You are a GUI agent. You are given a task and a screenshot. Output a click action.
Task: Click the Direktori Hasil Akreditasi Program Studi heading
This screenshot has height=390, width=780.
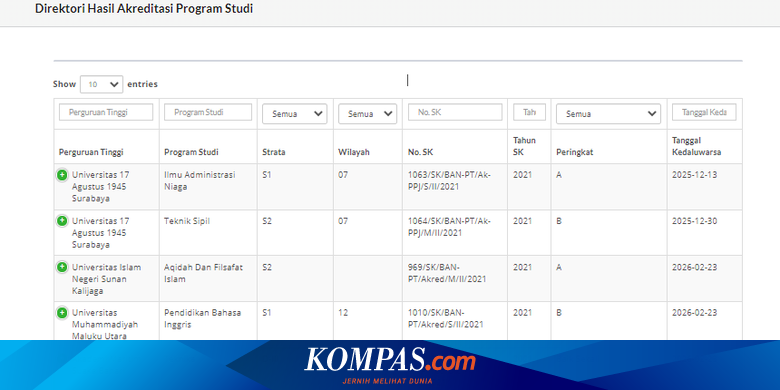tap(144, 8)
